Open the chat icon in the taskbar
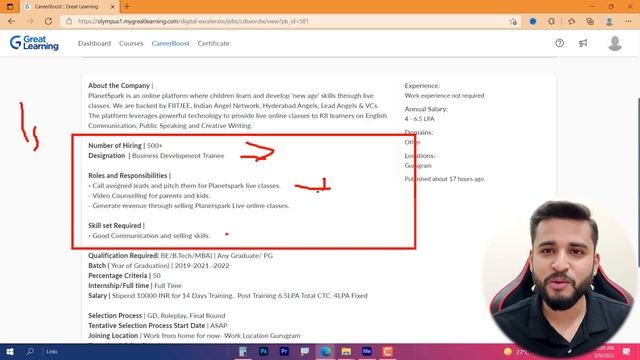 (304, 351)
